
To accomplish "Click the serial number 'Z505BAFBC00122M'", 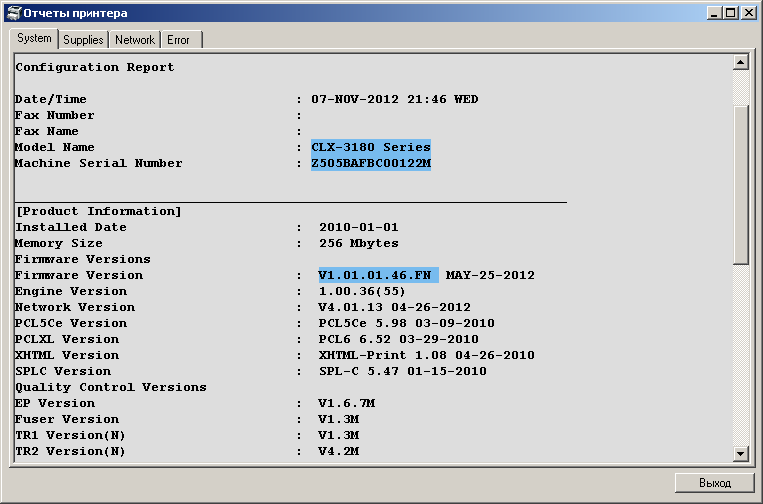I will coord(371,163).
